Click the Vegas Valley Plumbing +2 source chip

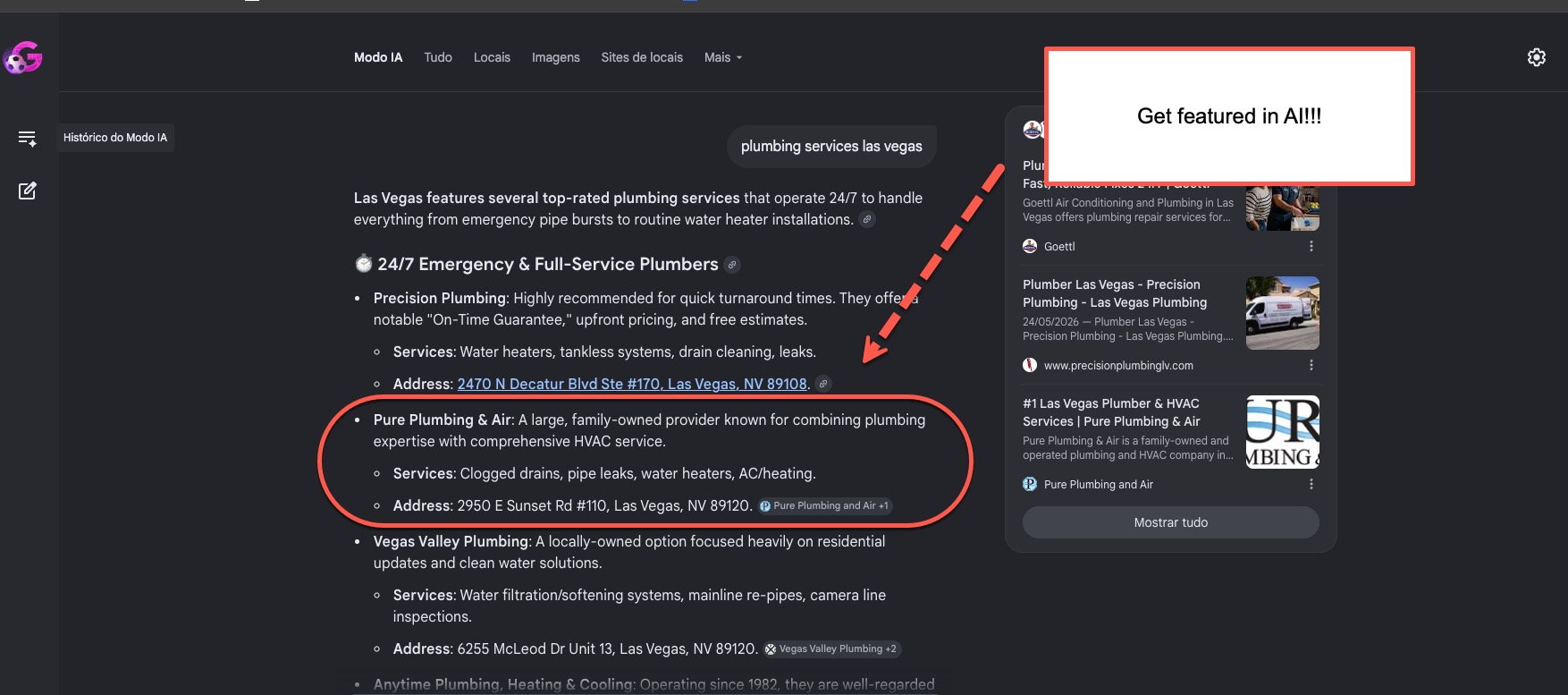tap(831, 648)
